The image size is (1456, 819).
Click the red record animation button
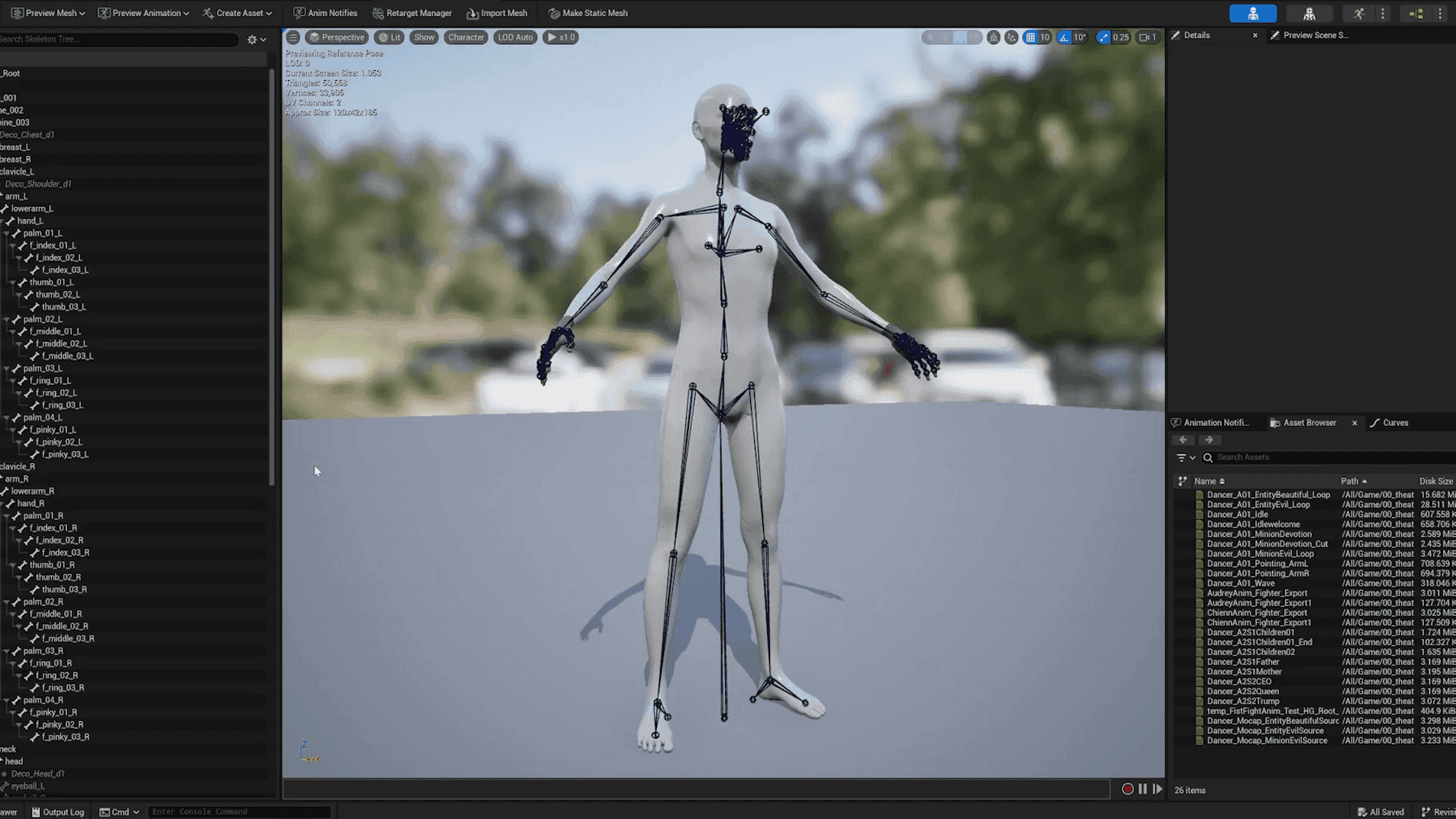1127,789
